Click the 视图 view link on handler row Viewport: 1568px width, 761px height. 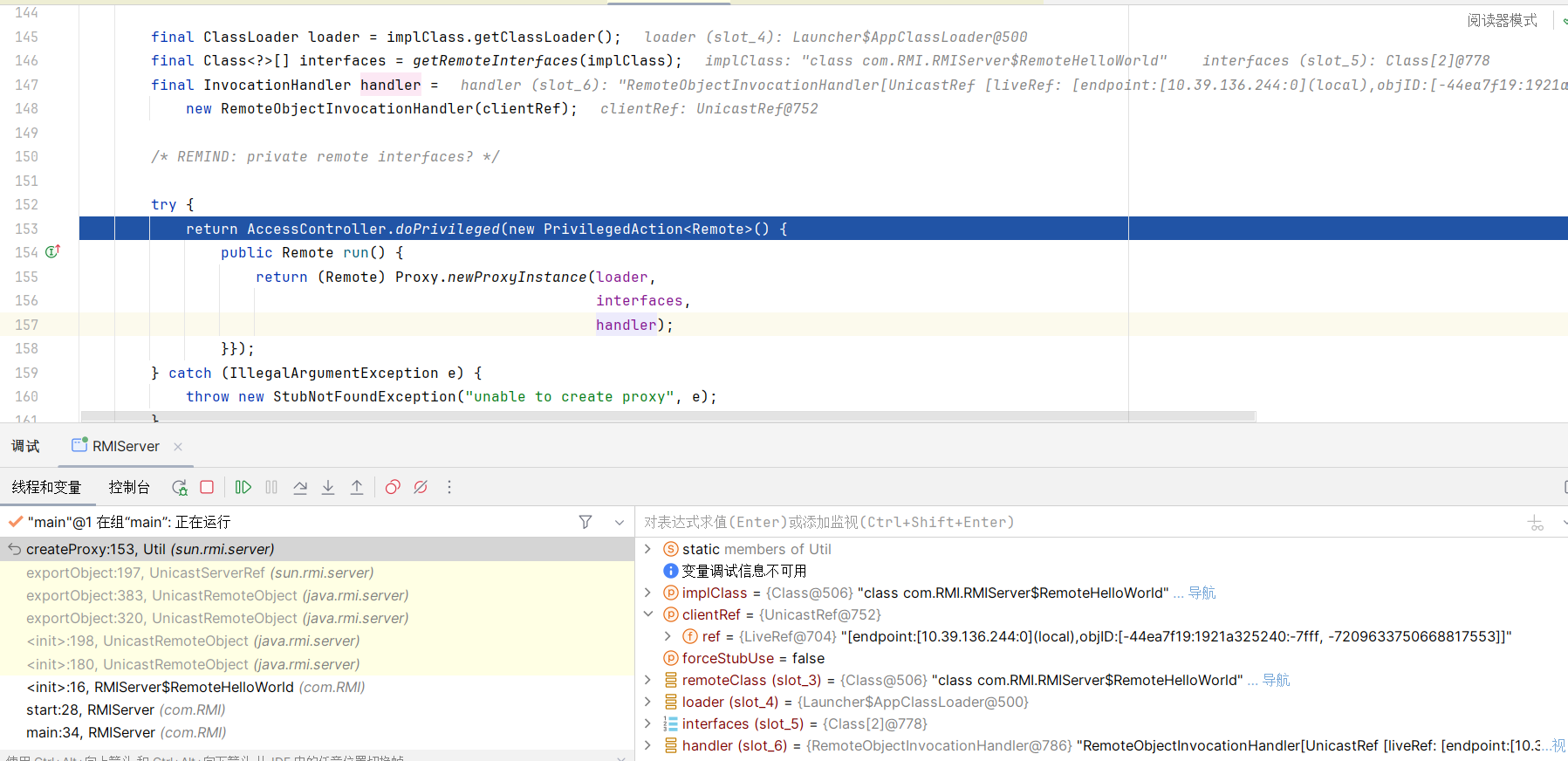click(x=1558, y=745)
